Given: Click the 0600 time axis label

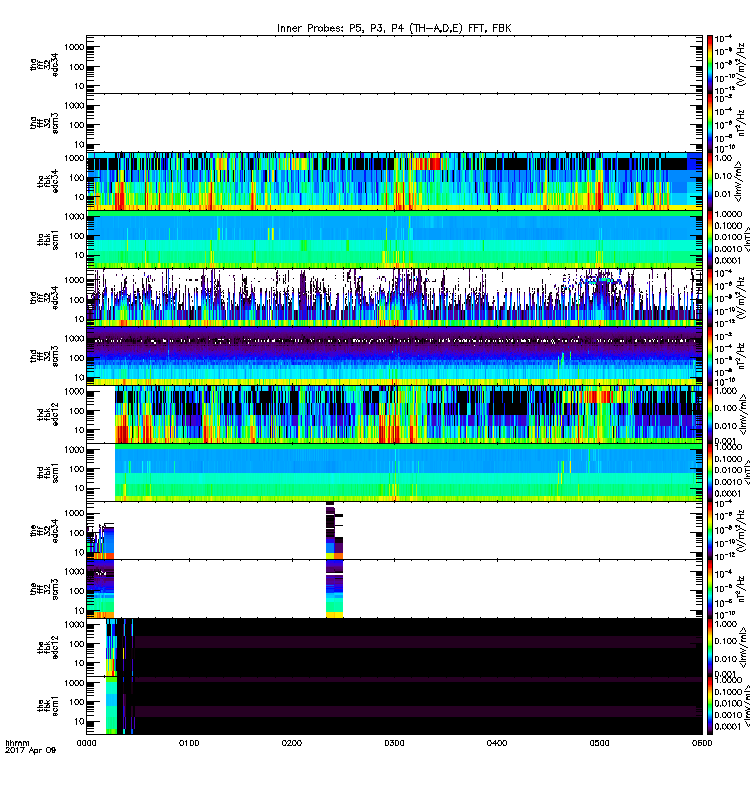Looking at the screenshot, I should coord(702,743).
